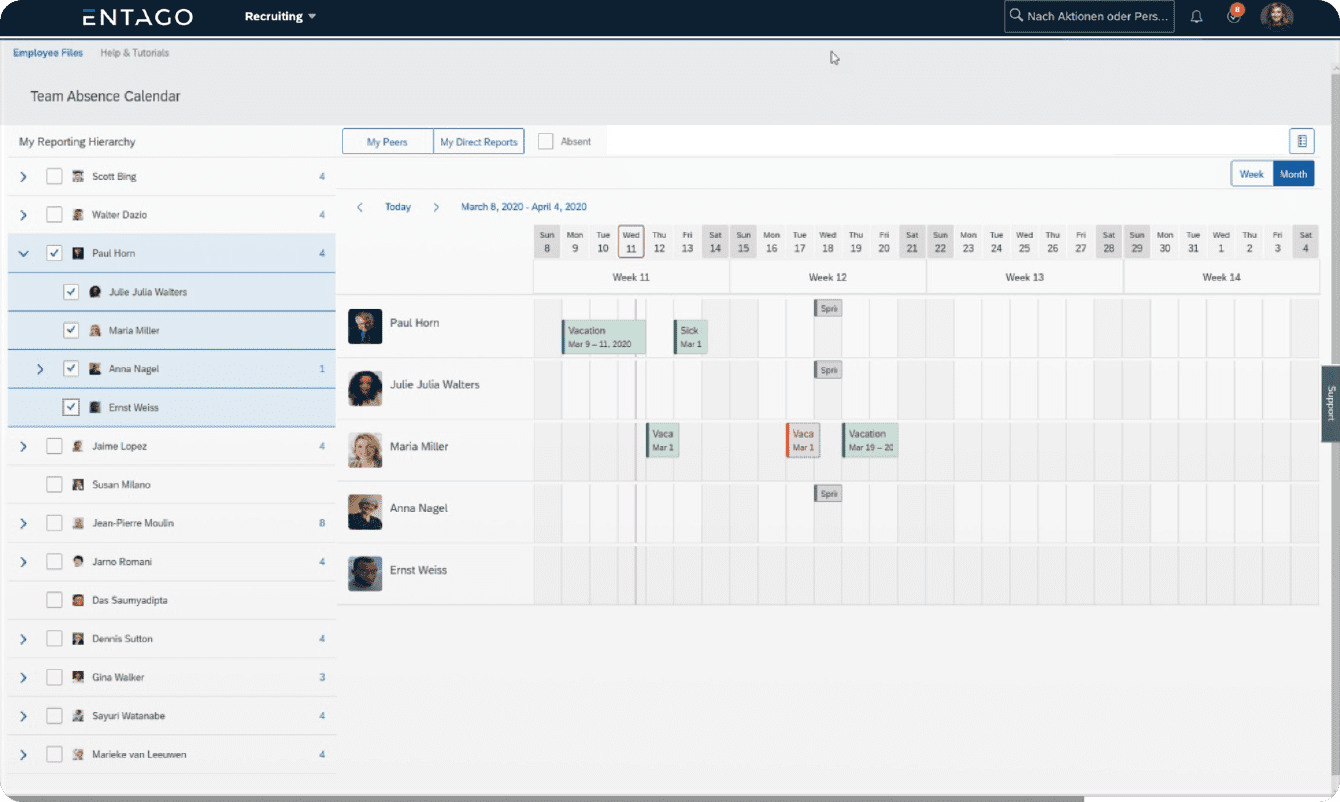The image size is (1340, 802).
Task: Open the notifications bell icon
Action: tap(1195, 16)
